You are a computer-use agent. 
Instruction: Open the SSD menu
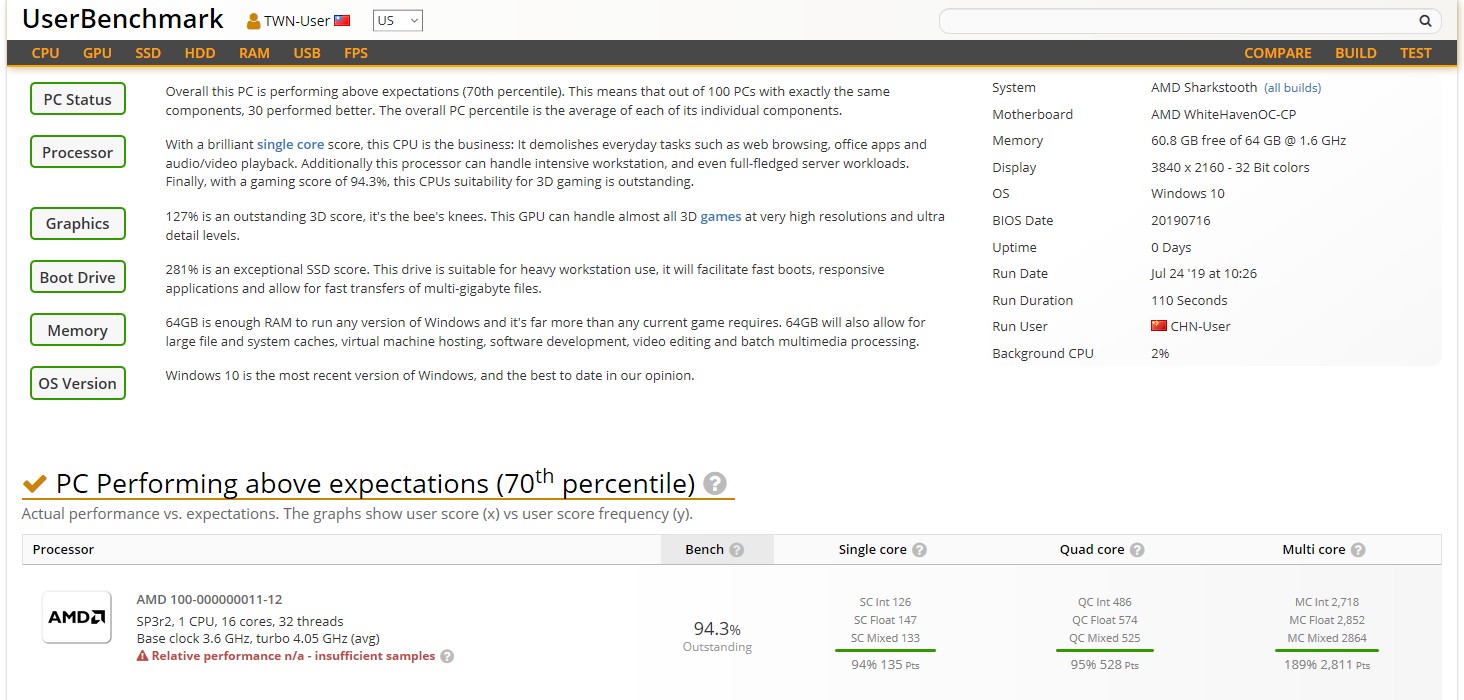148,53
